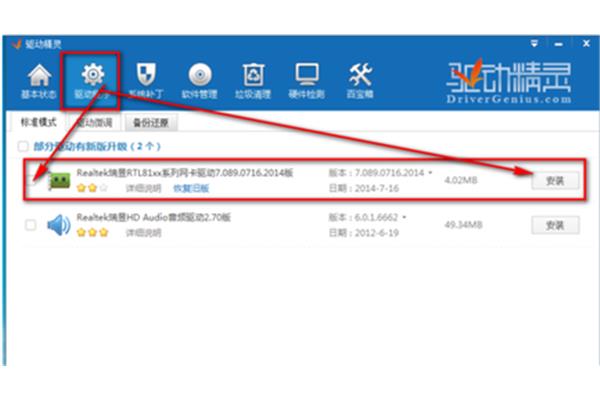Viewport: 600px width, 400px height.
Task: Click the blue speaker audio device icon
Action: pos(59,225)
